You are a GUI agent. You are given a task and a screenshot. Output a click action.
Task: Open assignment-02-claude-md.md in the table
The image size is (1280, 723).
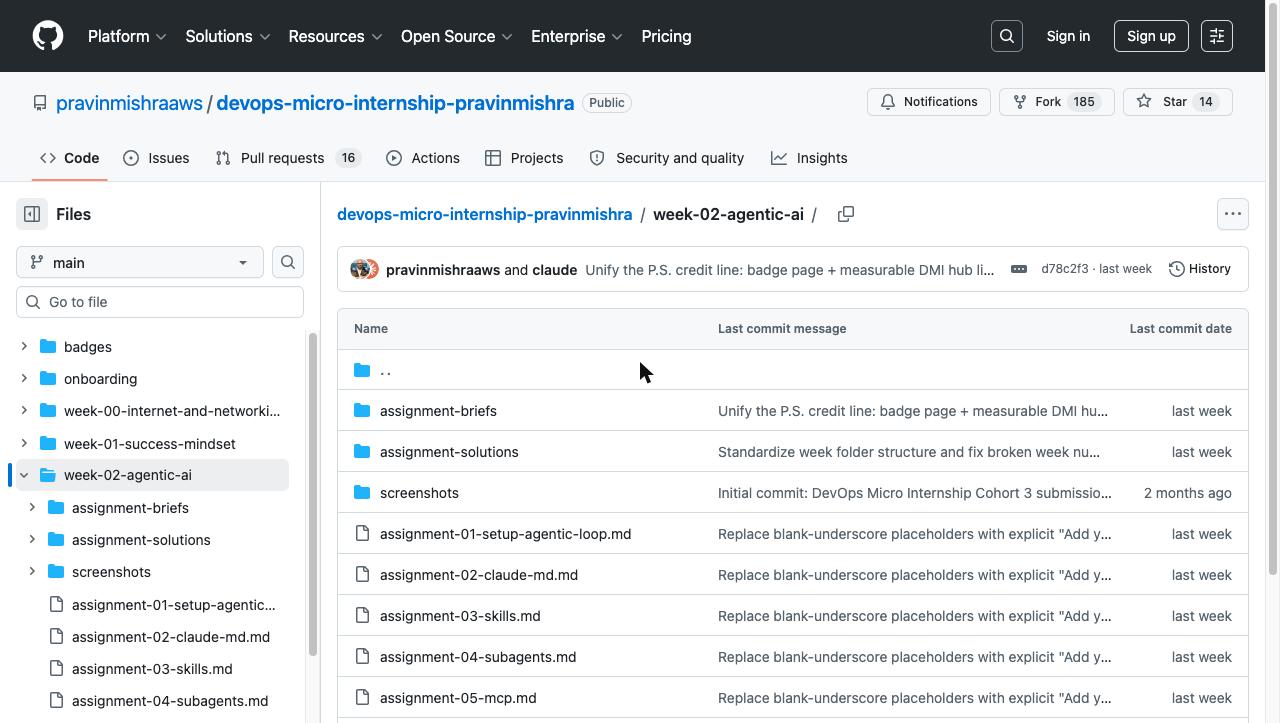(x=479, y=575)
